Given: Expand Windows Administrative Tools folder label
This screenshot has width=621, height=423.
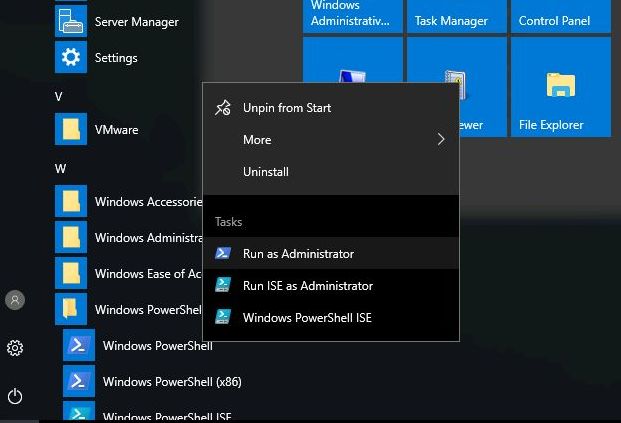Looking at the screenshot, I should pos(149,238).
